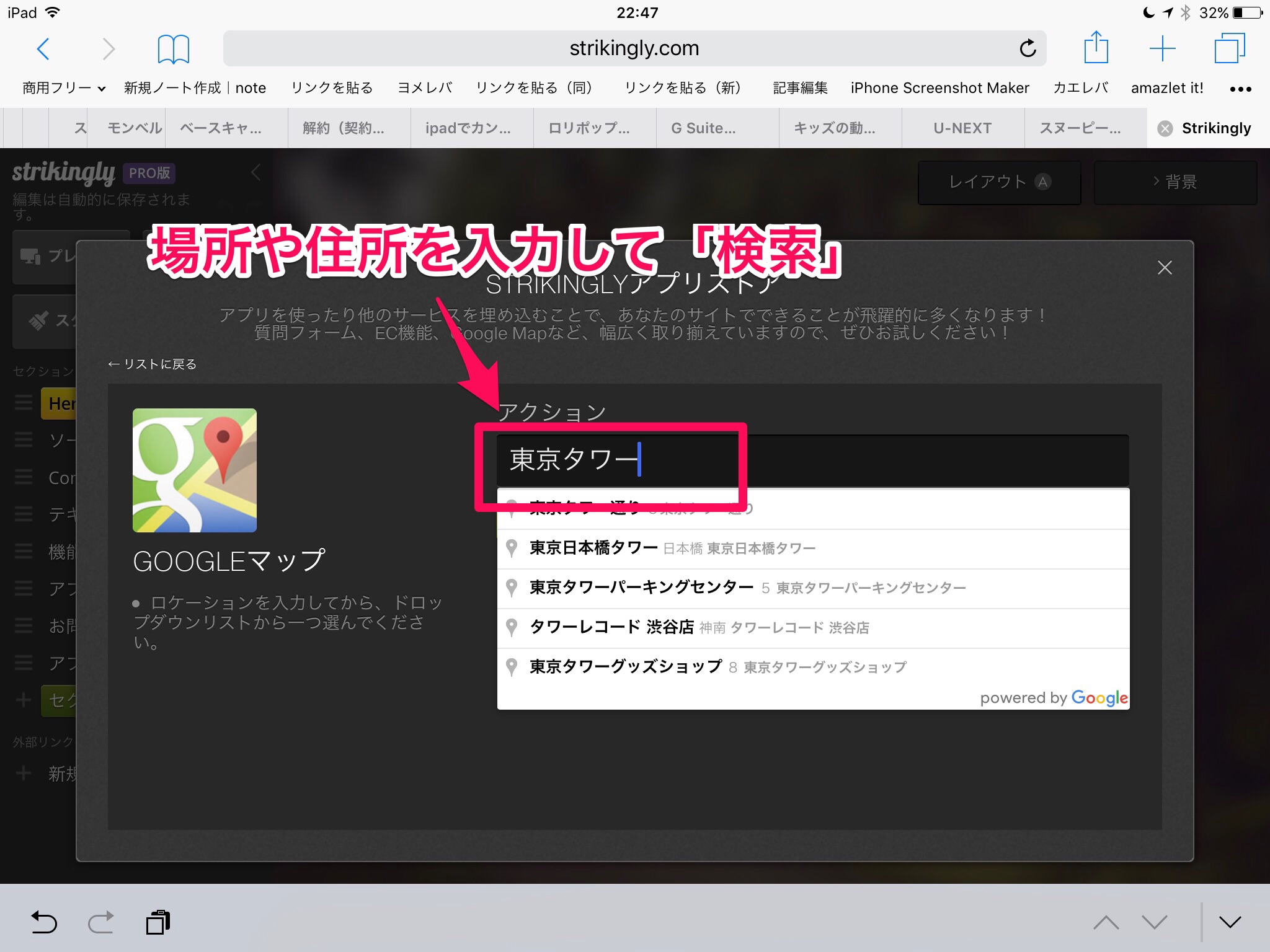Tap the keyboard undo arrow
The width and height of the screenshot is (1270, 952).
pos(44,922)
